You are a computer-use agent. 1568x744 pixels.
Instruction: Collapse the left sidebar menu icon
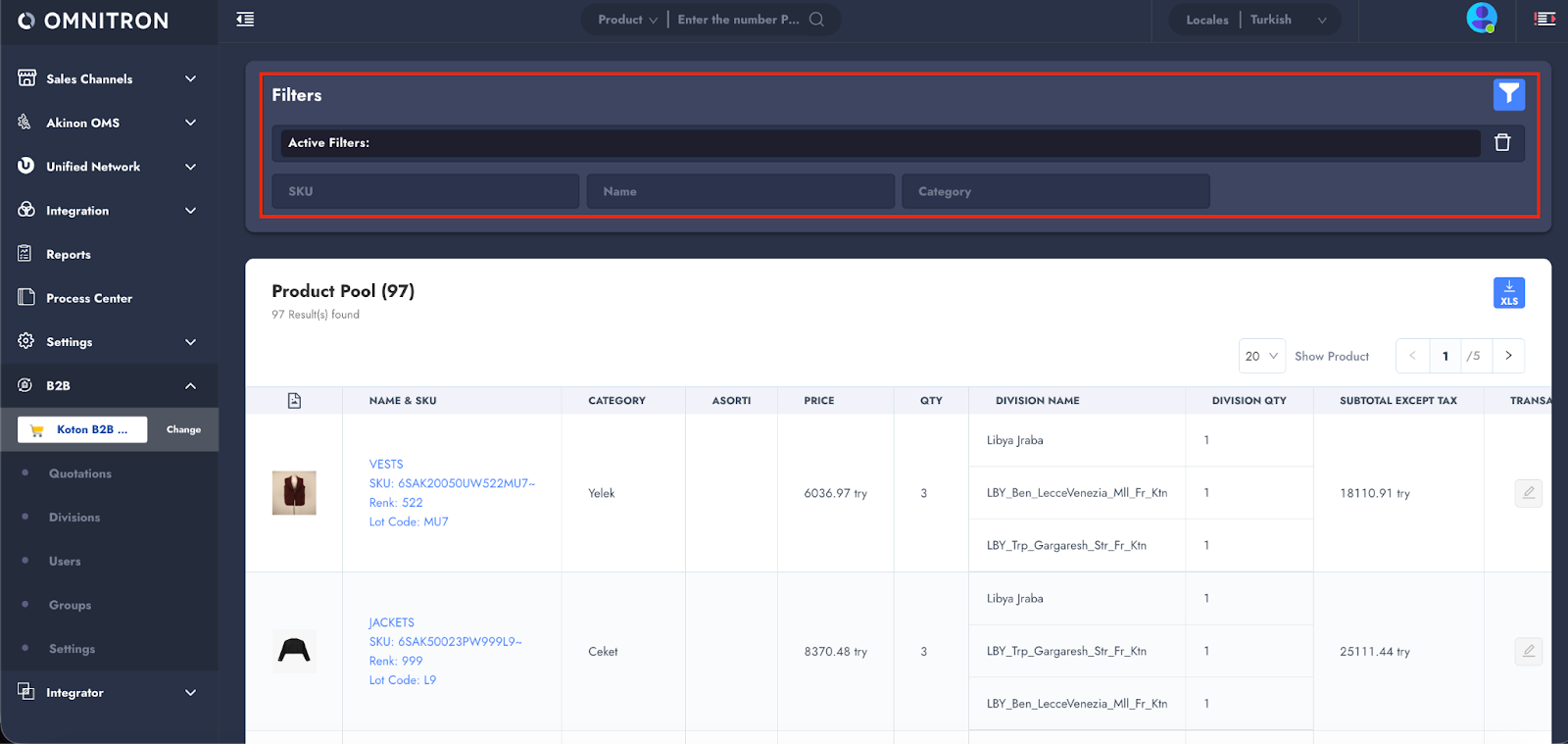245,20
